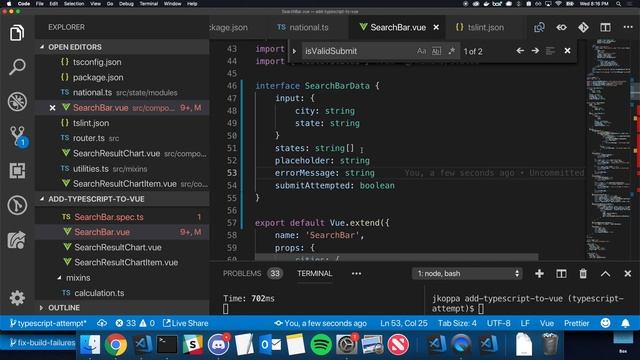Open the Manage settings gear

(17, 298)
